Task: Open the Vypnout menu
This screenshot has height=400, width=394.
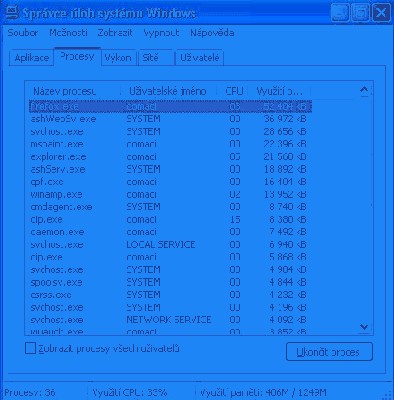Action: tap(161, 33)
